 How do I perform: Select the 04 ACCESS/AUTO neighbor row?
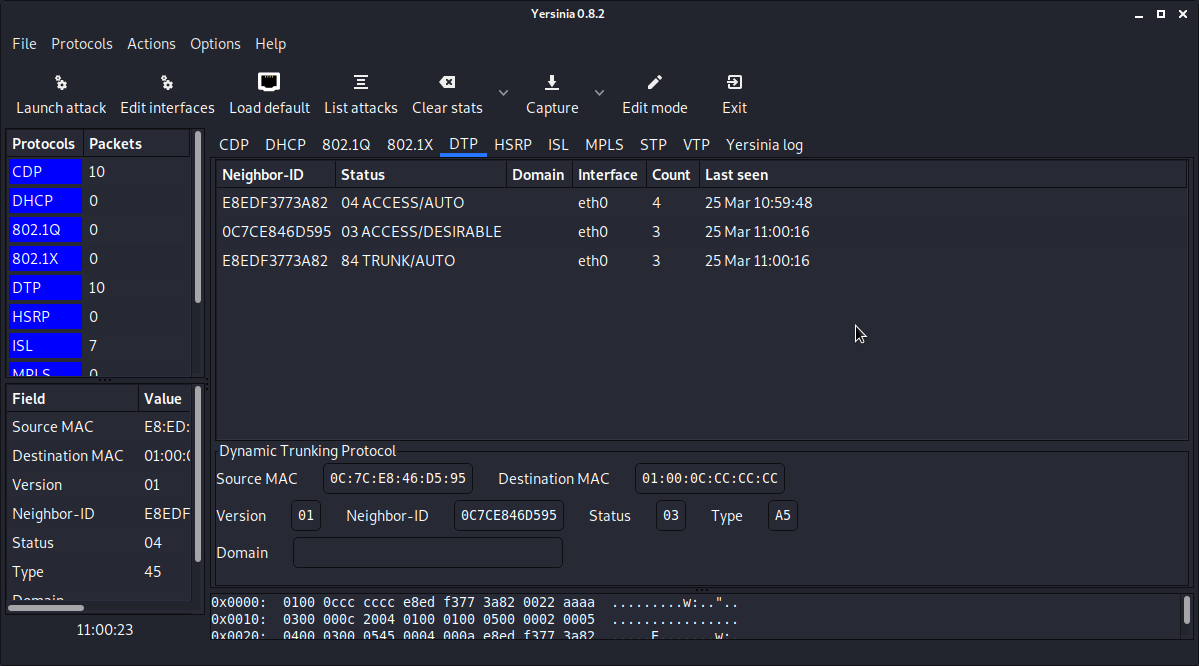[x=701, y=203]
